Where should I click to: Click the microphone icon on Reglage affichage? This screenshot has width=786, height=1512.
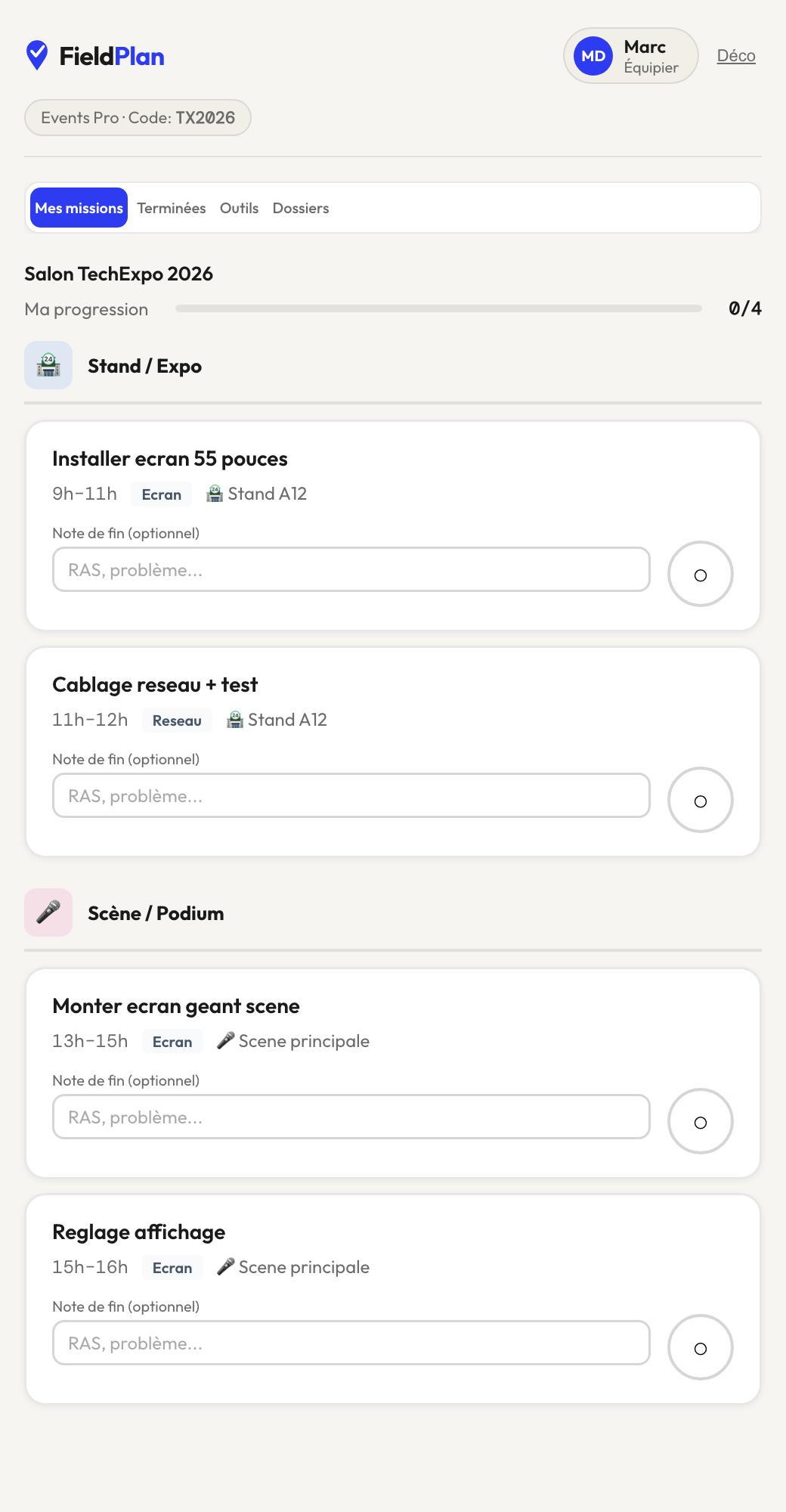225,1267
